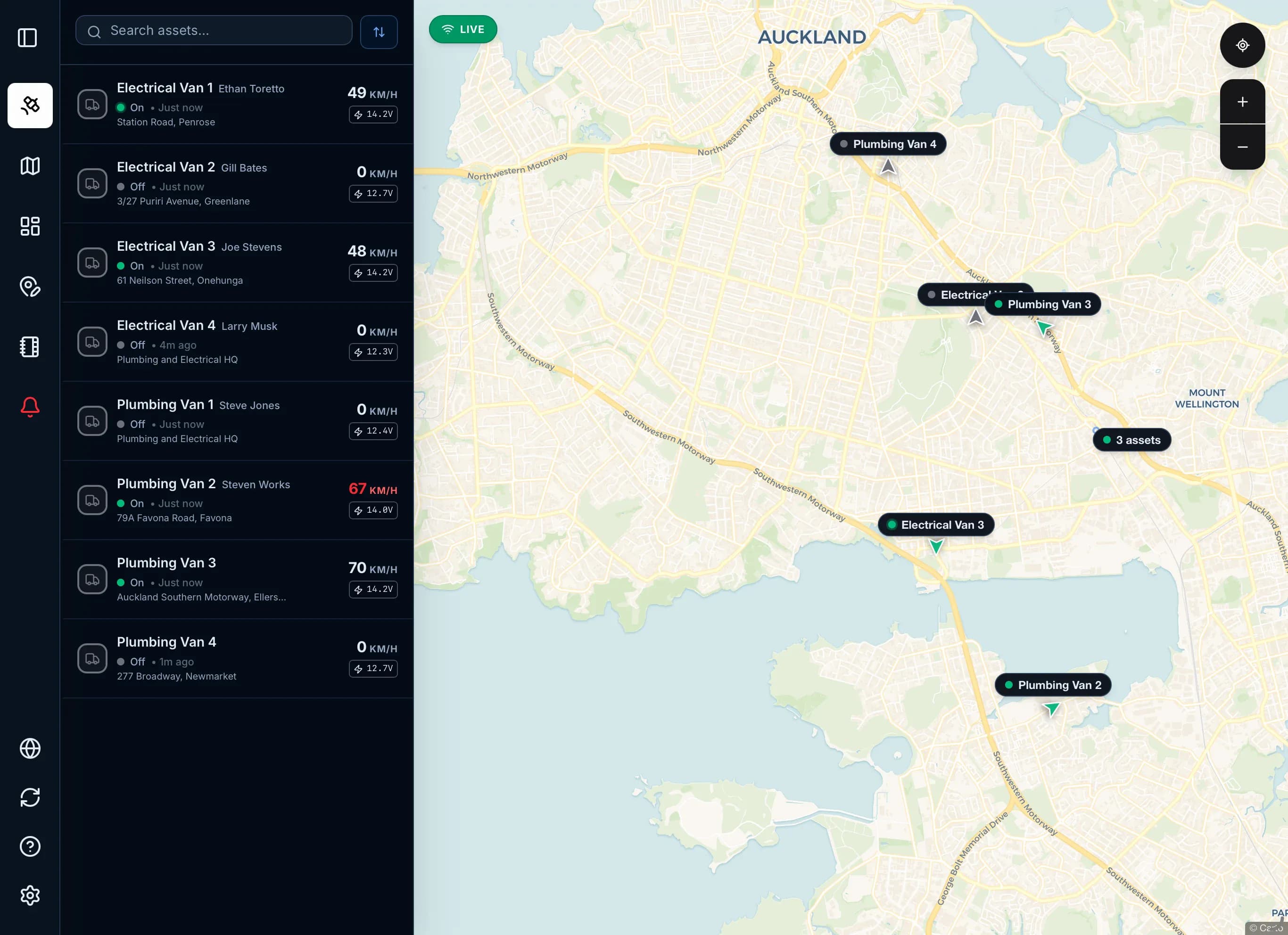
Task: Open the help question-mark icon
Action: click(x=30, y=846)
